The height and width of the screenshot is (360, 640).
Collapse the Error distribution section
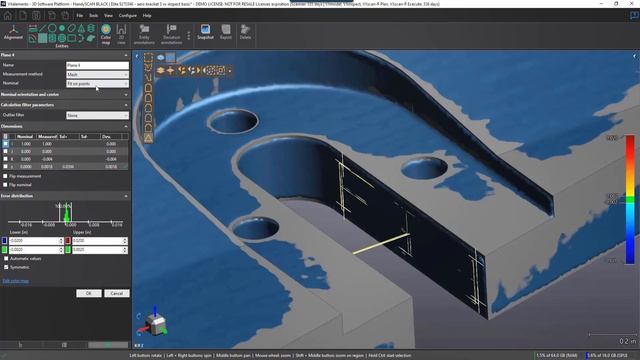coord(126,196)
